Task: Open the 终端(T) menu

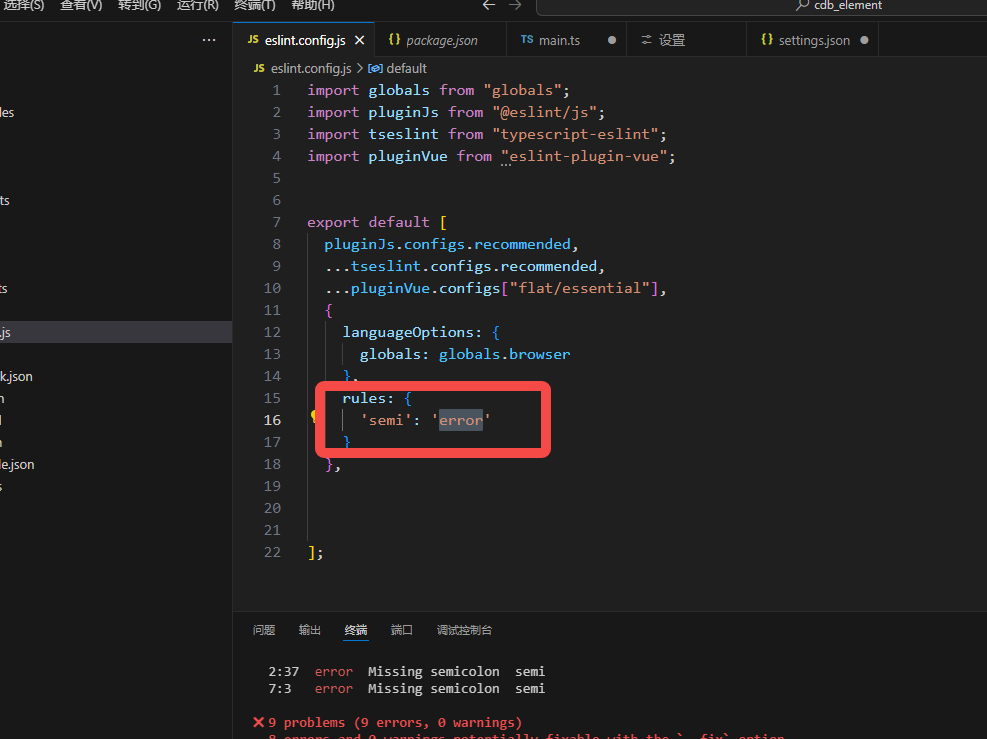Action: (x=255, y=6)
